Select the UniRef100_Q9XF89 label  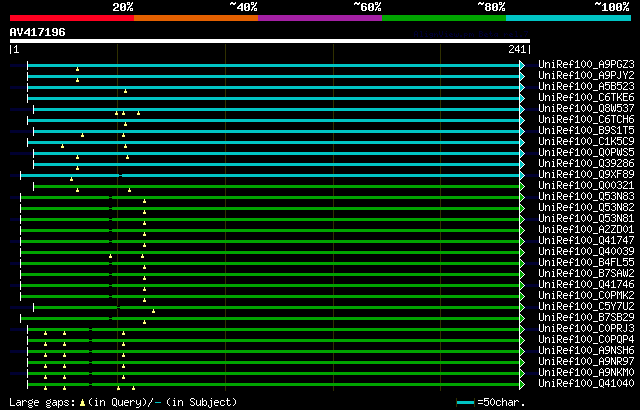586,175
